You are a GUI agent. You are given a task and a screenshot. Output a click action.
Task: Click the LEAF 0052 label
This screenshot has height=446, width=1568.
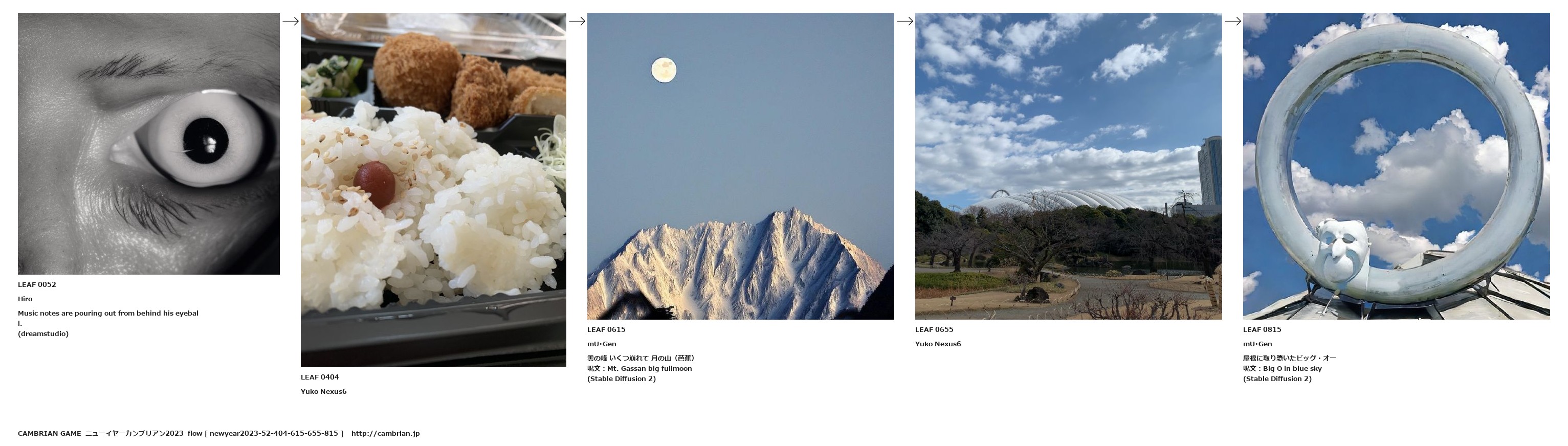pos(37,285)
